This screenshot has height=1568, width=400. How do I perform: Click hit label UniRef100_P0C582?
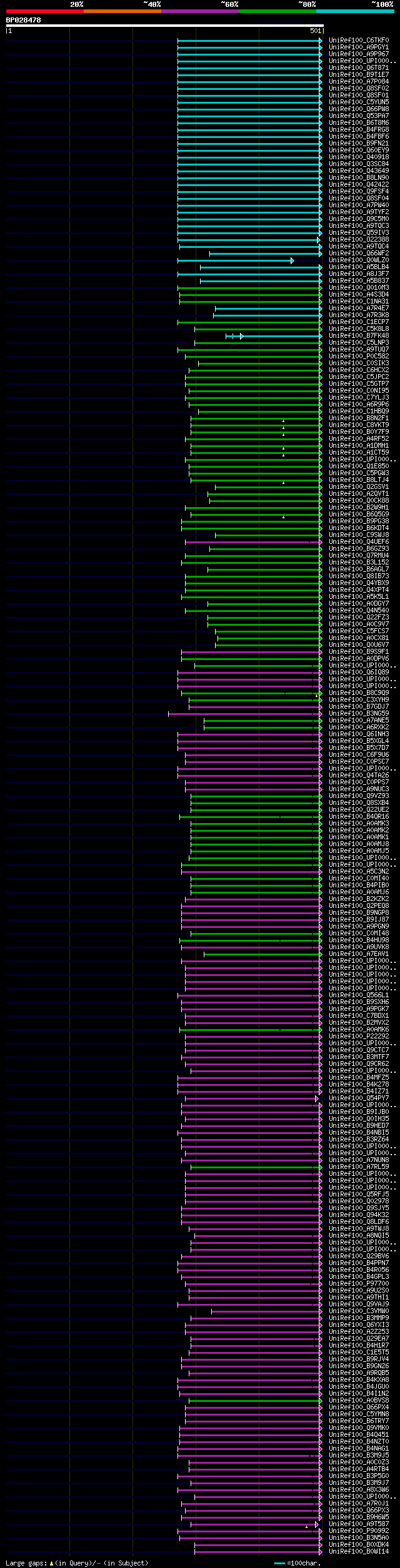pos(359,356)
